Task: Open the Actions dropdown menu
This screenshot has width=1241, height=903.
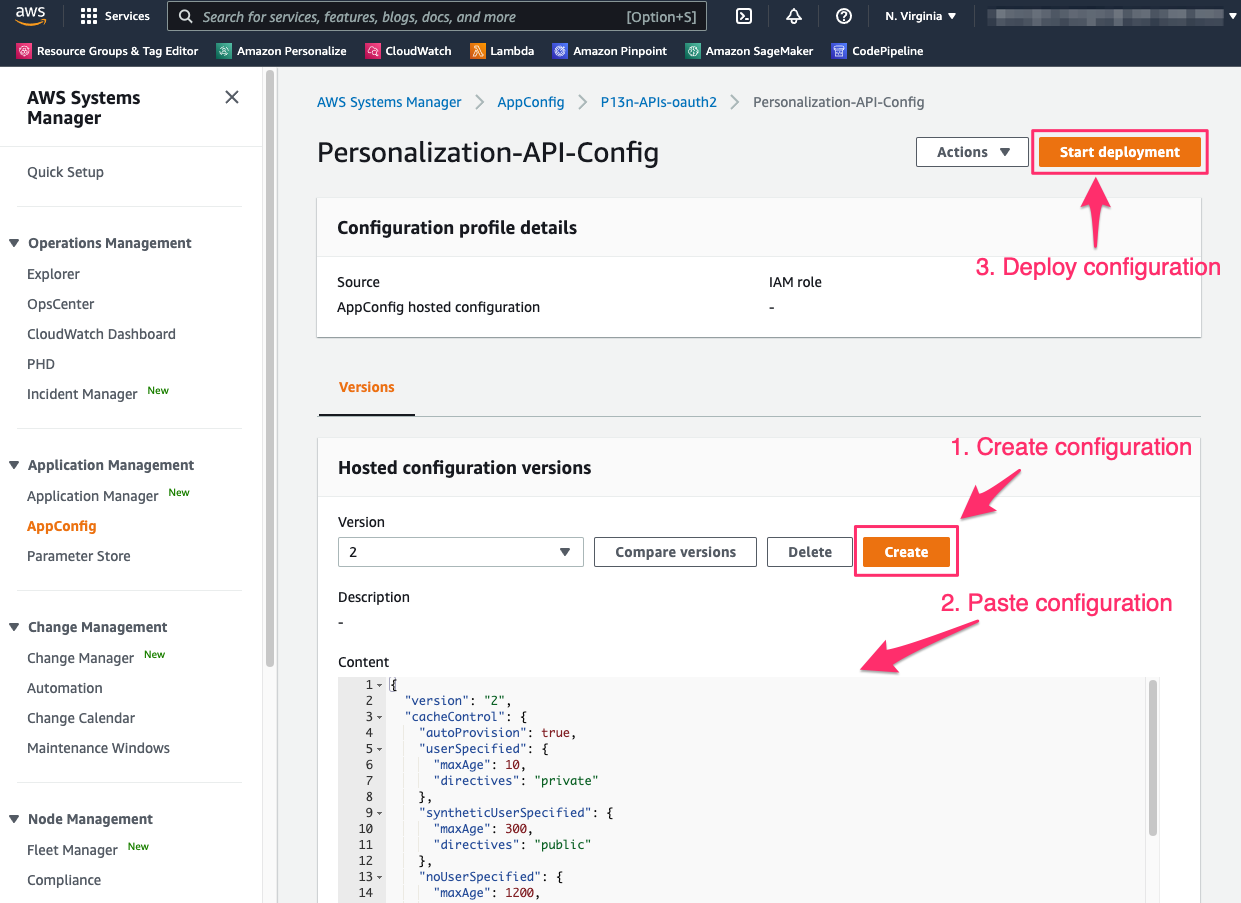Action: 972,152
